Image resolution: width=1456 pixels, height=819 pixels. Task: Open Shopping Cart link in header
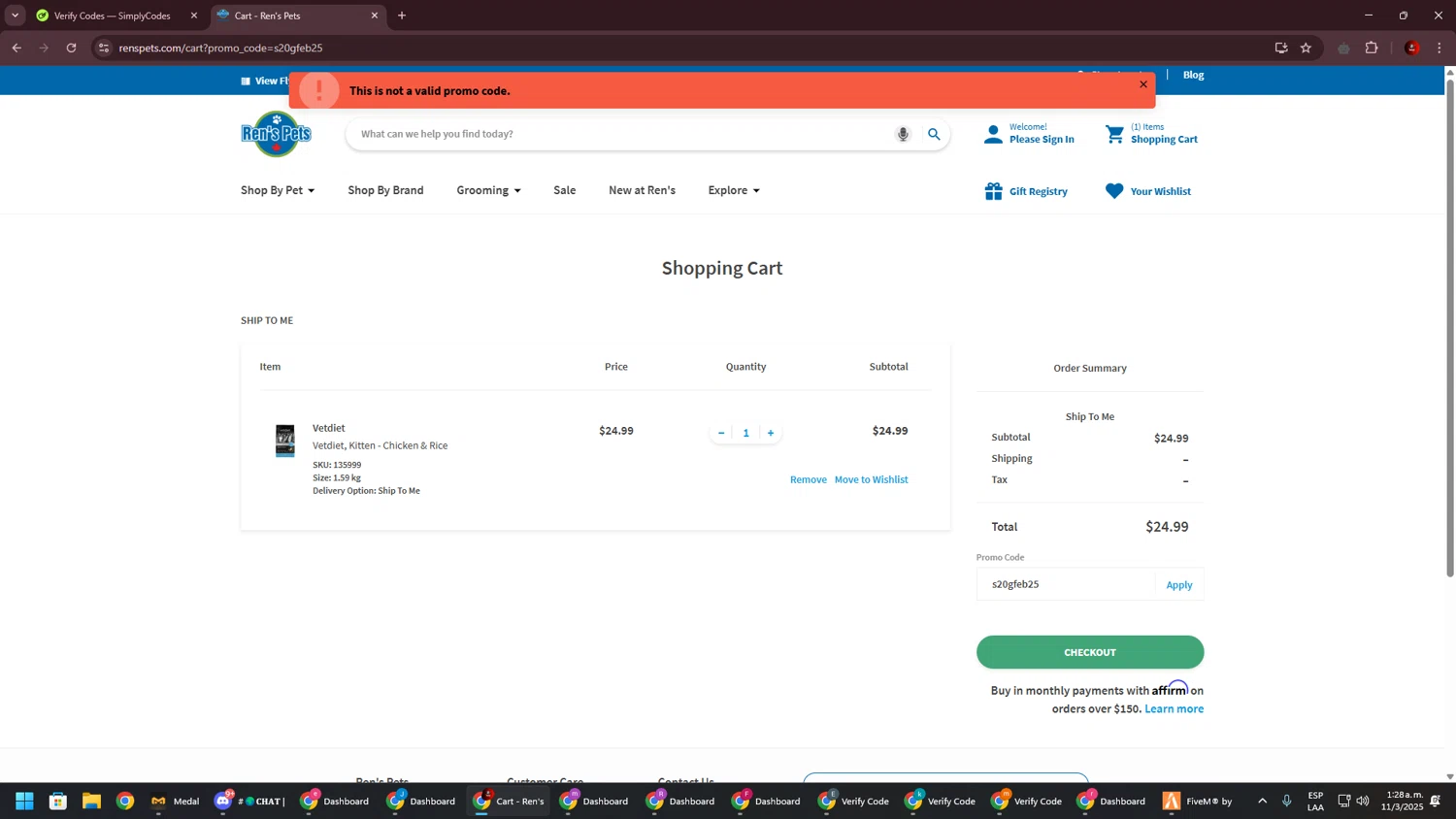pos(1164,140)
